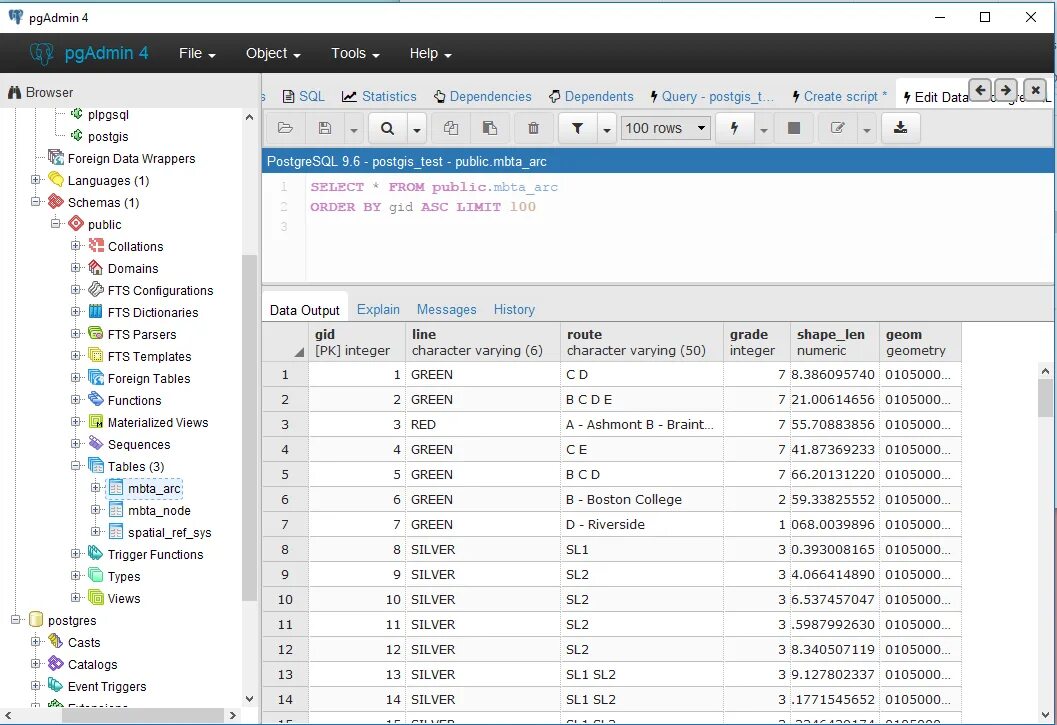This screenshot has height=725, width=1057.
Task: Open the Tools menu
Action: [x=355, y=53]
